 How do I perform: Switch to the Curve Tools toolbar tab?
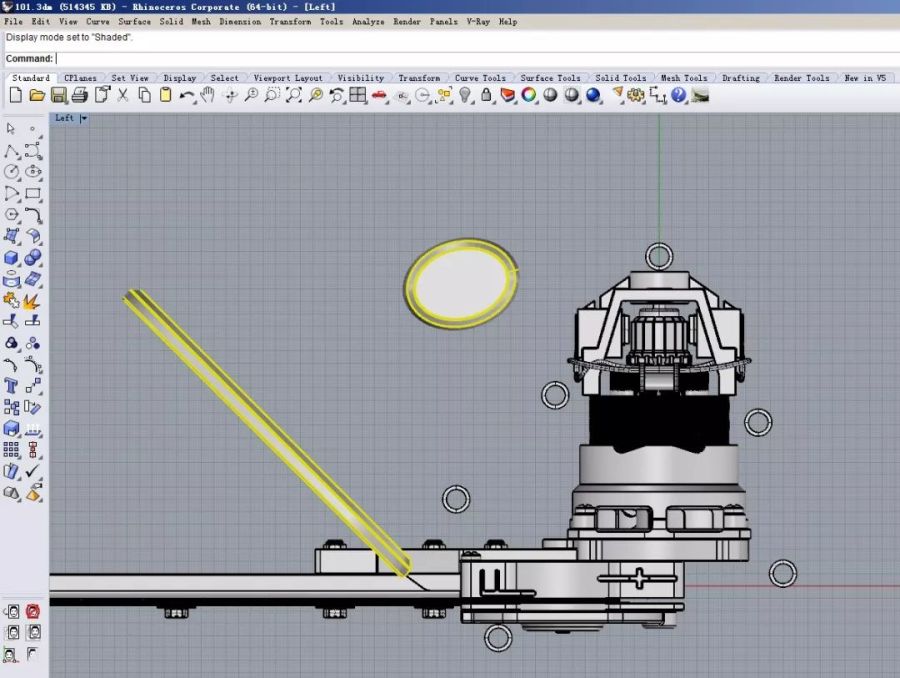(480, 78)
